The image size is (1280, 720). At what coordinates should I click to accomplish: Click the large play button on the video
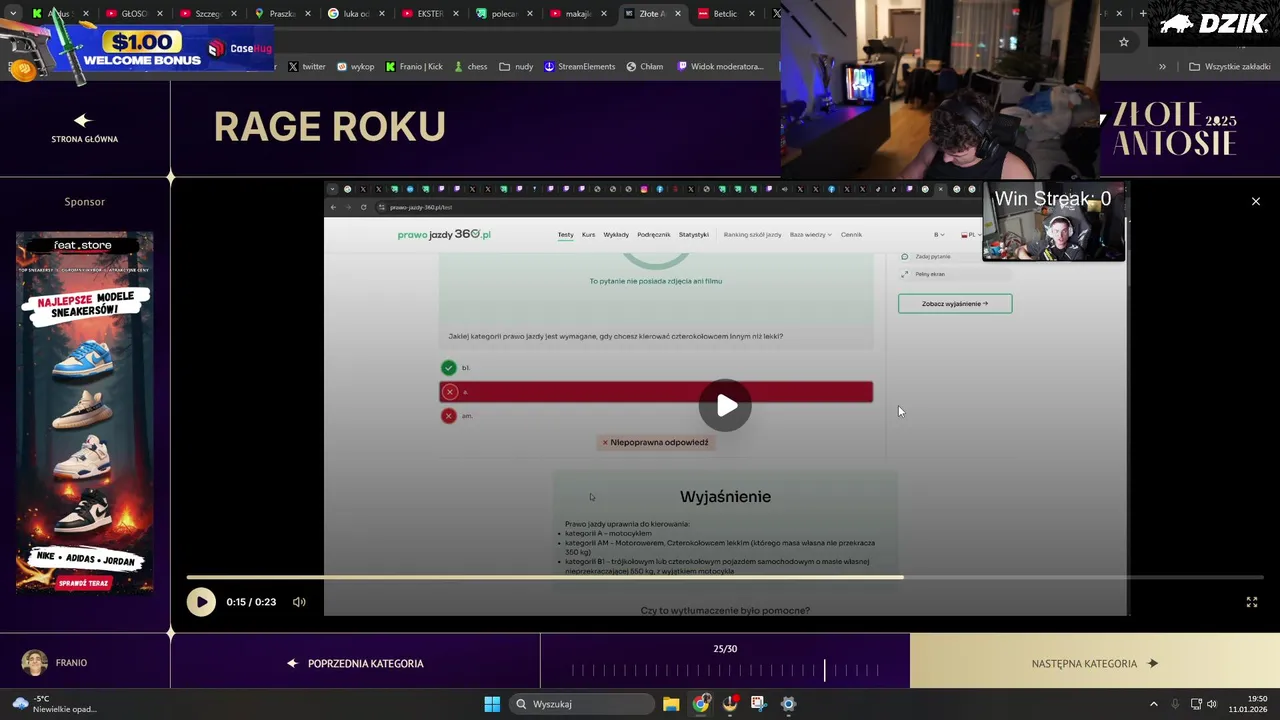click(725, 405)
